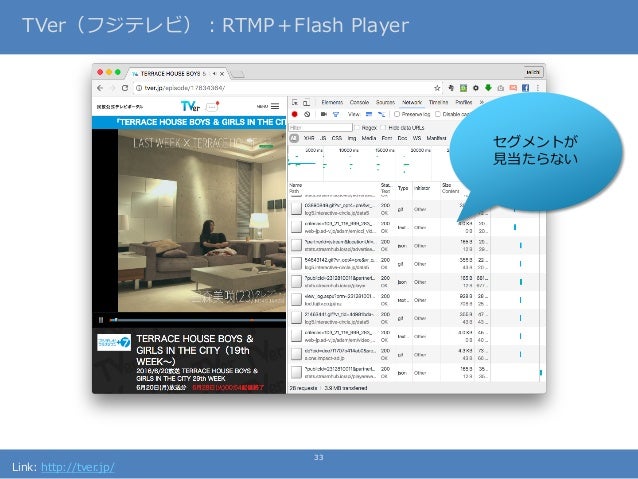The width and height of the screenshot is (638, 479).
Task: Switch to the Sources tab in DevTools
Action: pyautogui.click(x=385, y=102)
